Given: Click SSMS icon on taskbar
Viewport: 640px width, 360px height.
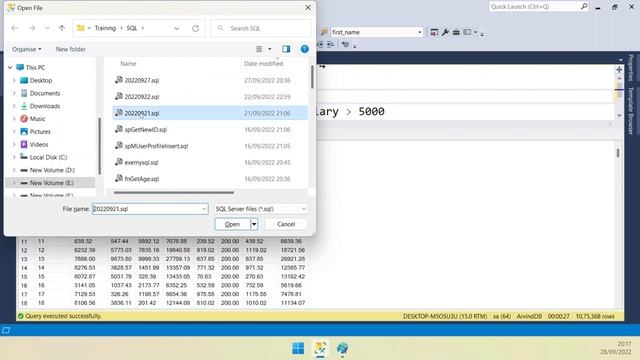Looking at the screenshot, I should point(320,348).
